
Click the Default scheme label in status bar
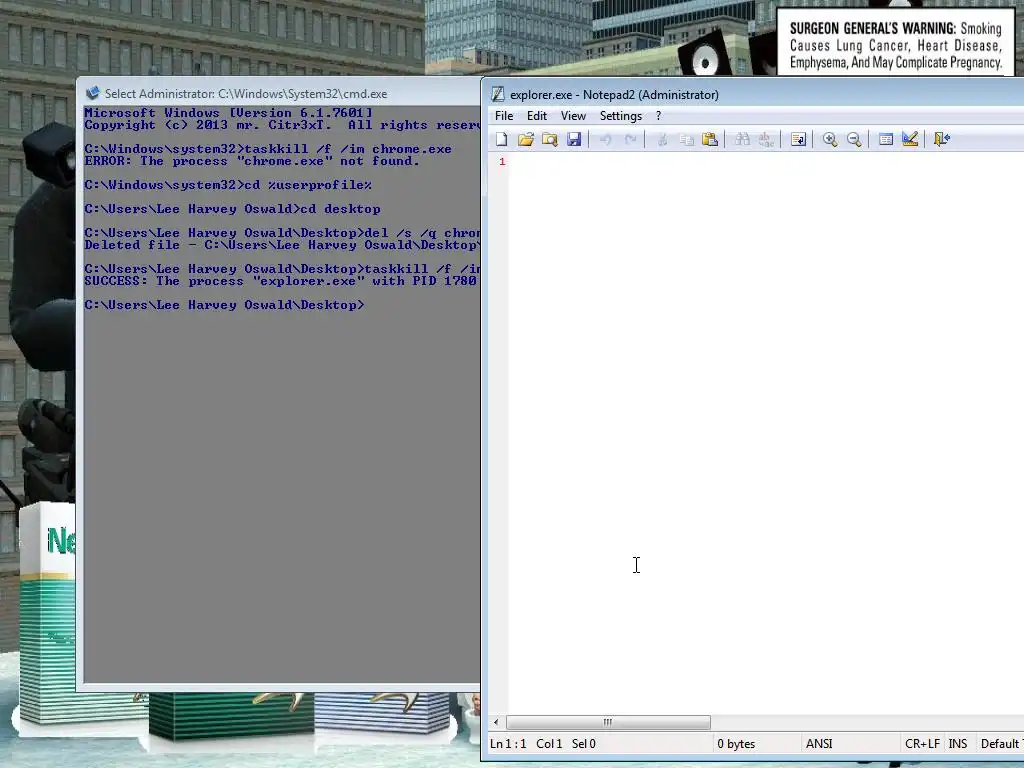[x=1000, y=744]
